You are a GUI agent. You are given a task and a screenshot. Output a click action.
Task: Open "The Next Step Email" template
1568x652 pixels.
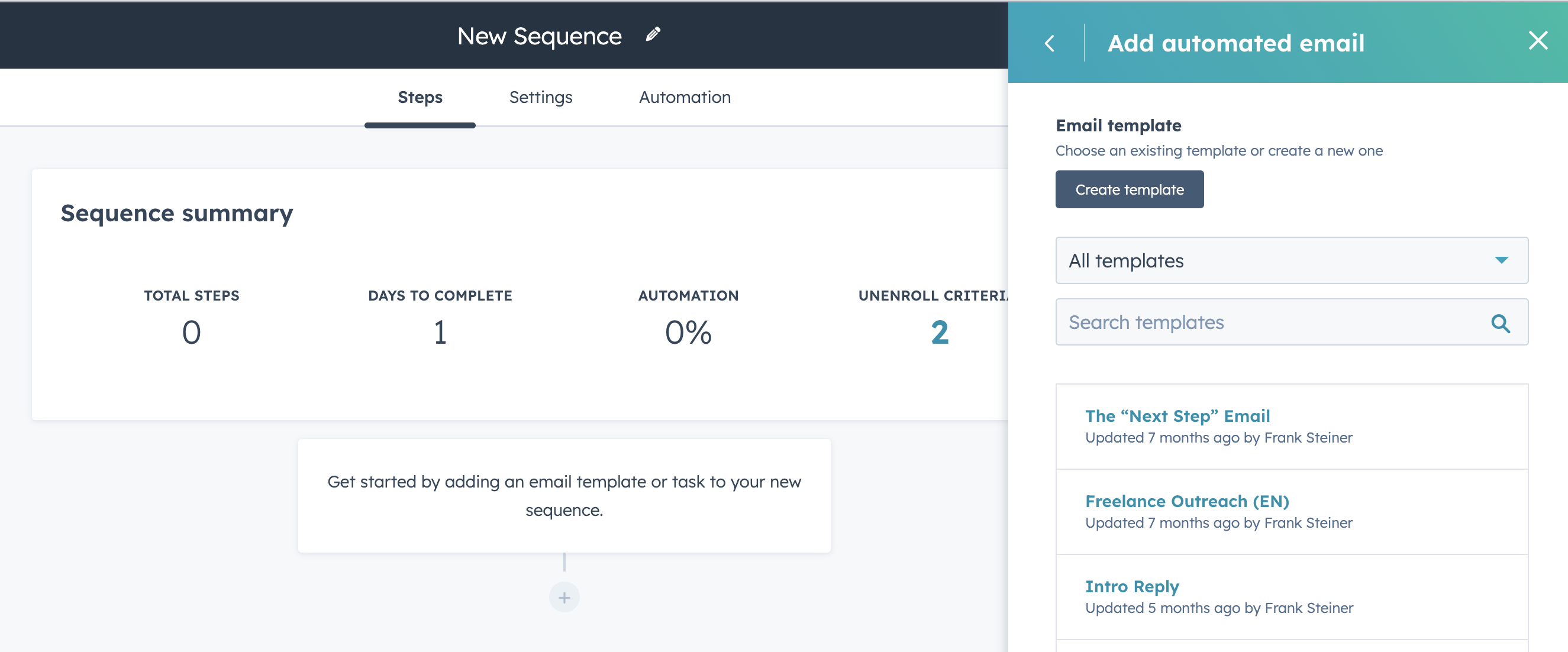coord(1177,416)
